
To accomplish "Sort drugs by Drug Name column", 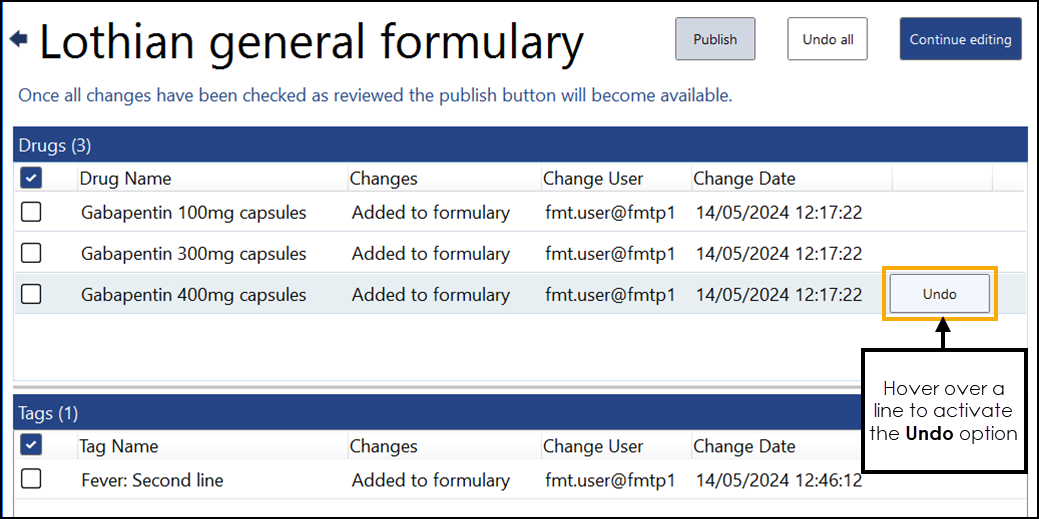I will 125,179.
